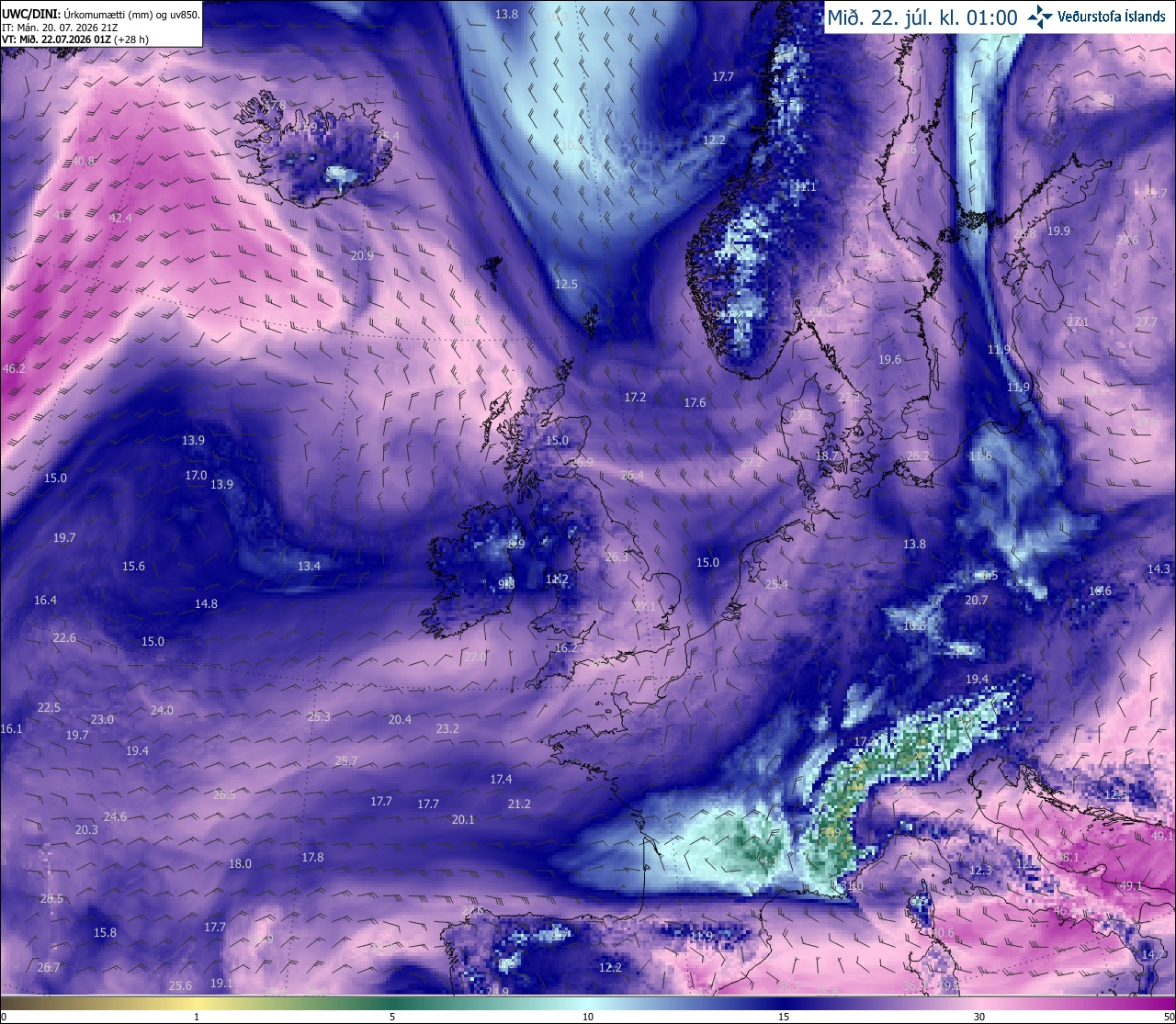Select the date label Mið. 22. júl. kl. 01:00
The height and width of the screenshot is (1024, 1176).
coord(922,17)
